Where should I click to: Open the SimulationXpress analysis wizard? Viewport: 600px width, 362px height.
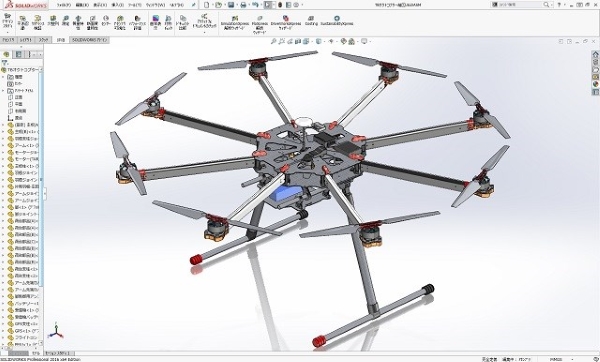click(x=235, y=23)
